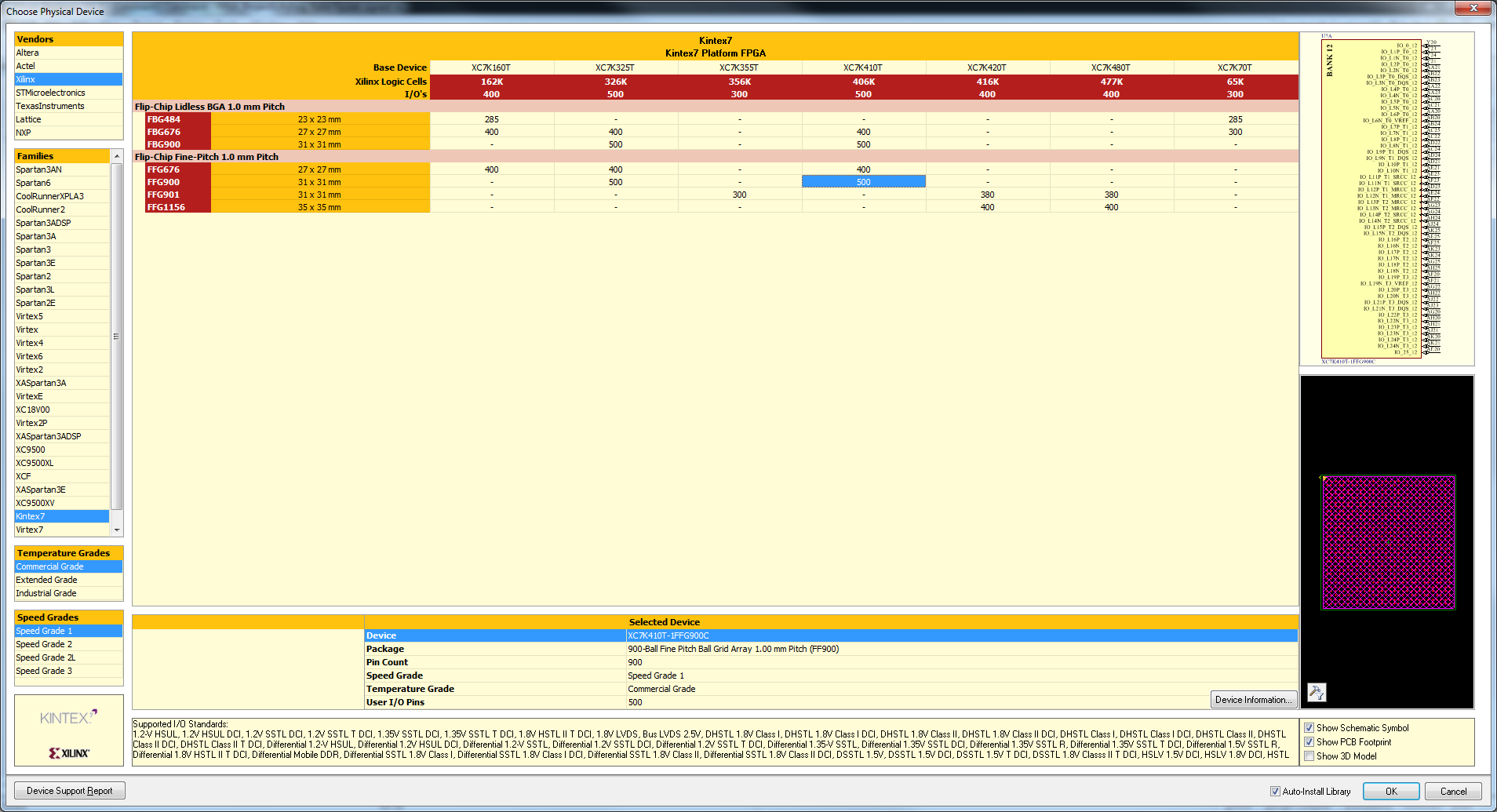
Task: Toggle Auto-Install Library checkbox
Action: coord(1275,792)
